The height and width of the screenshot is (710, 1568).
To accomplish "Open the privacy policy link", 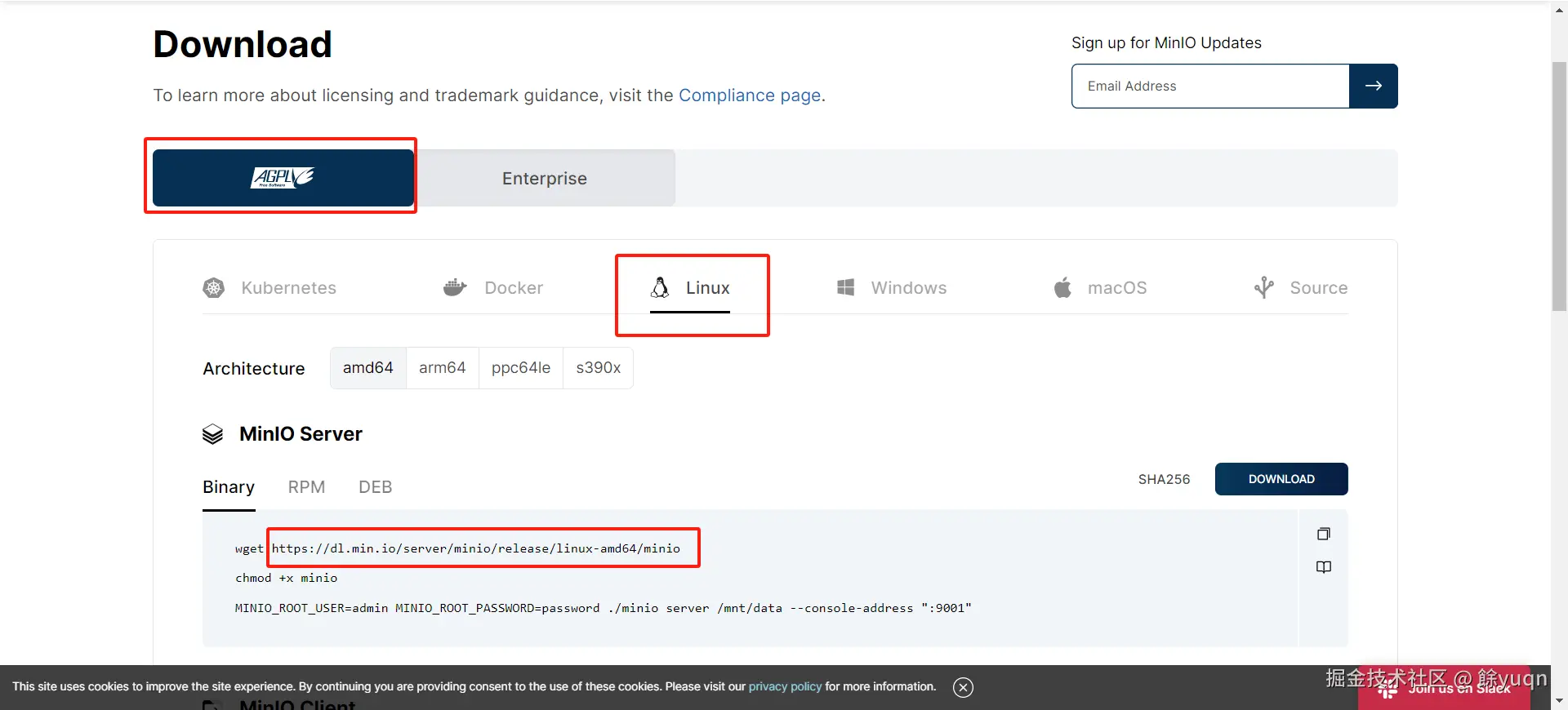I will (x=785, y=686).
